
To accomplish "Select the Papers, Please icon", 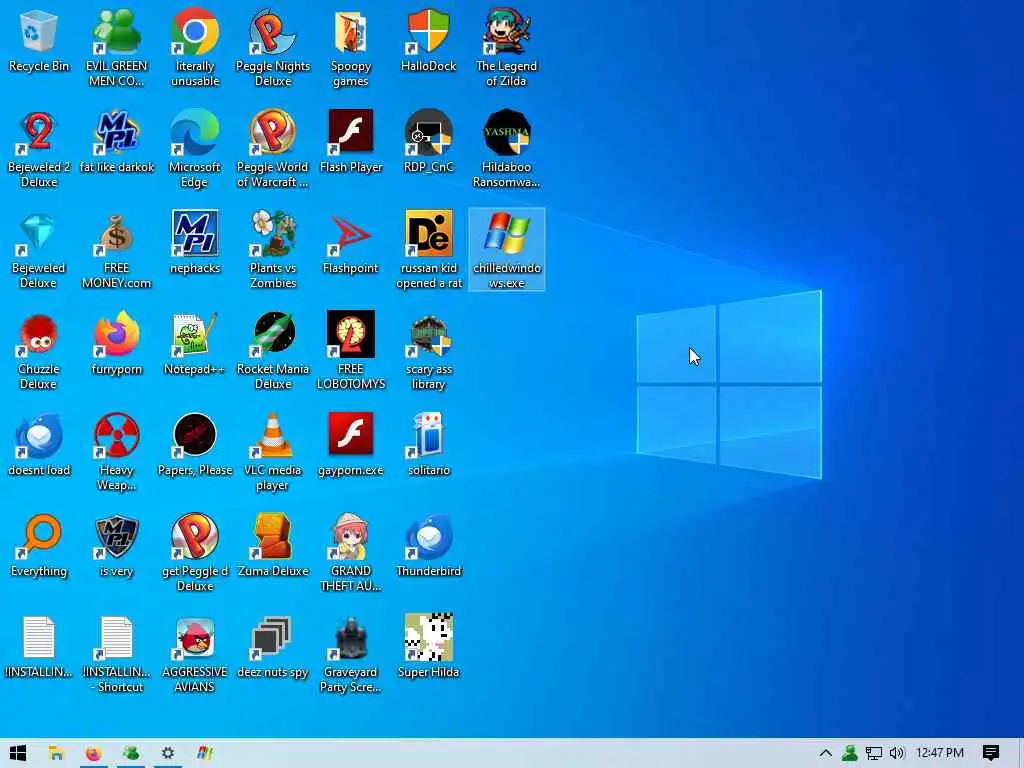I will (x=195, y=444).
